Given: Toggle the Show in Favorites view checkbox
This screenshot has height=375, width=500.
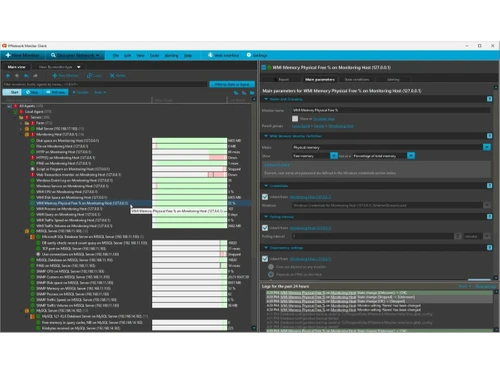Looking at the screenshot, I should (x=295, y=118).
